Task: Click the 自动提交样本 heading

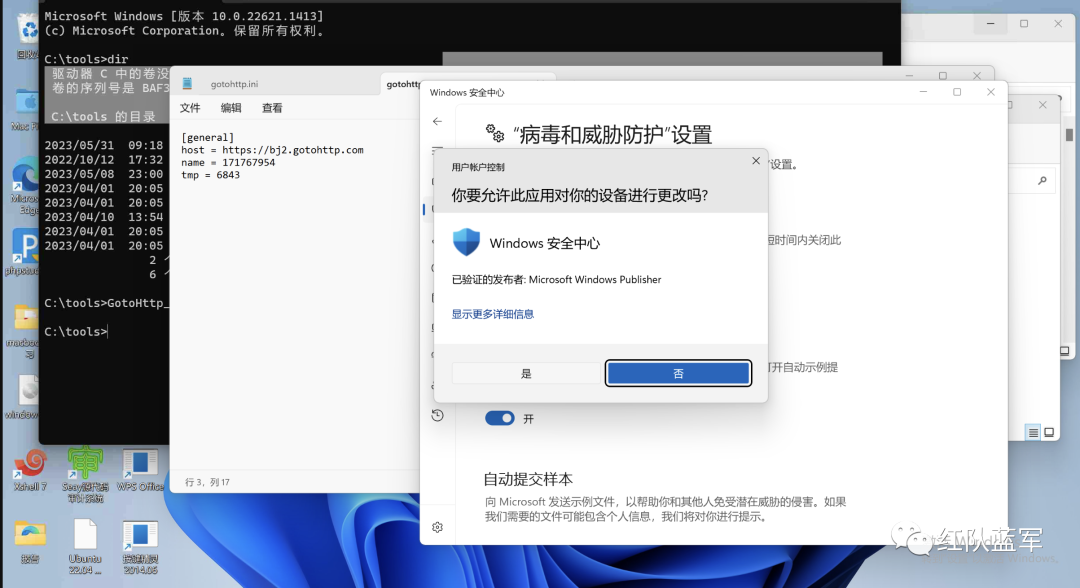Action: tap(528, 479)
